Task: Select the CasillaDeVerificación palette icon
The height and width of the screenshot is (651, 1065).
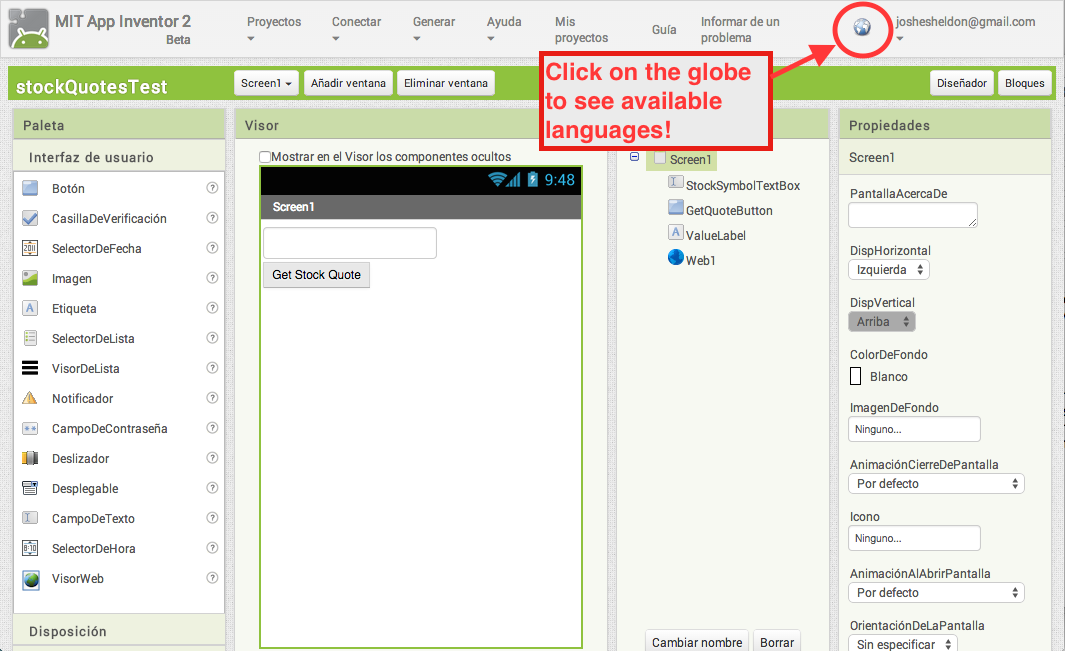Action: point(30,218)
